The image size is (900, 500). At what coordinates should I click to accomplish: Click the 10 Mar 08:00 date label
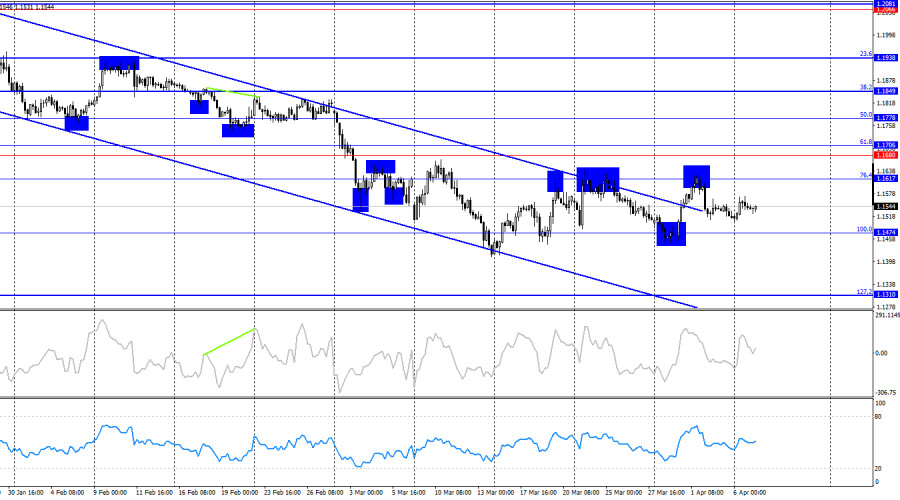tap(453, 493)
